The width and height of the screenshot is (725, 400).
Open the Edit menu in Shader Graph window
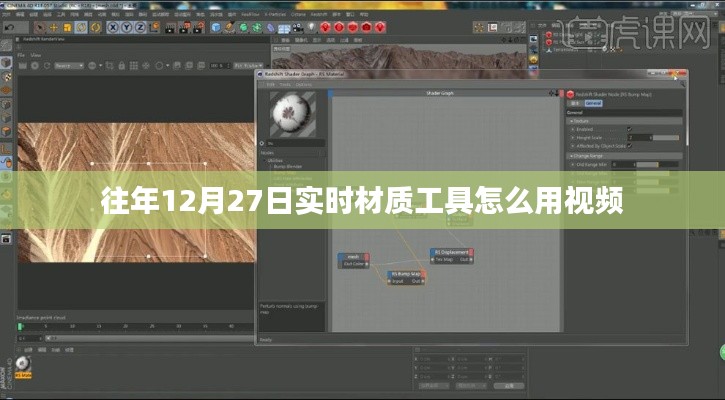(270, 84)
